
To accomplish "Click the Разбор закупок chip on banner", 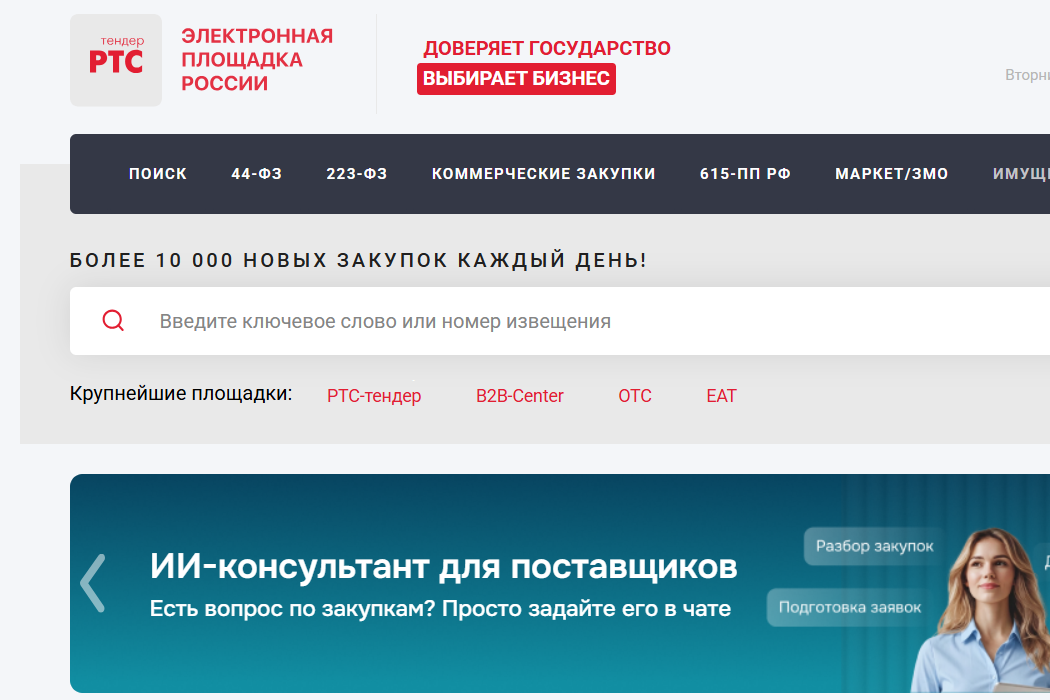I will pos(875,546).
